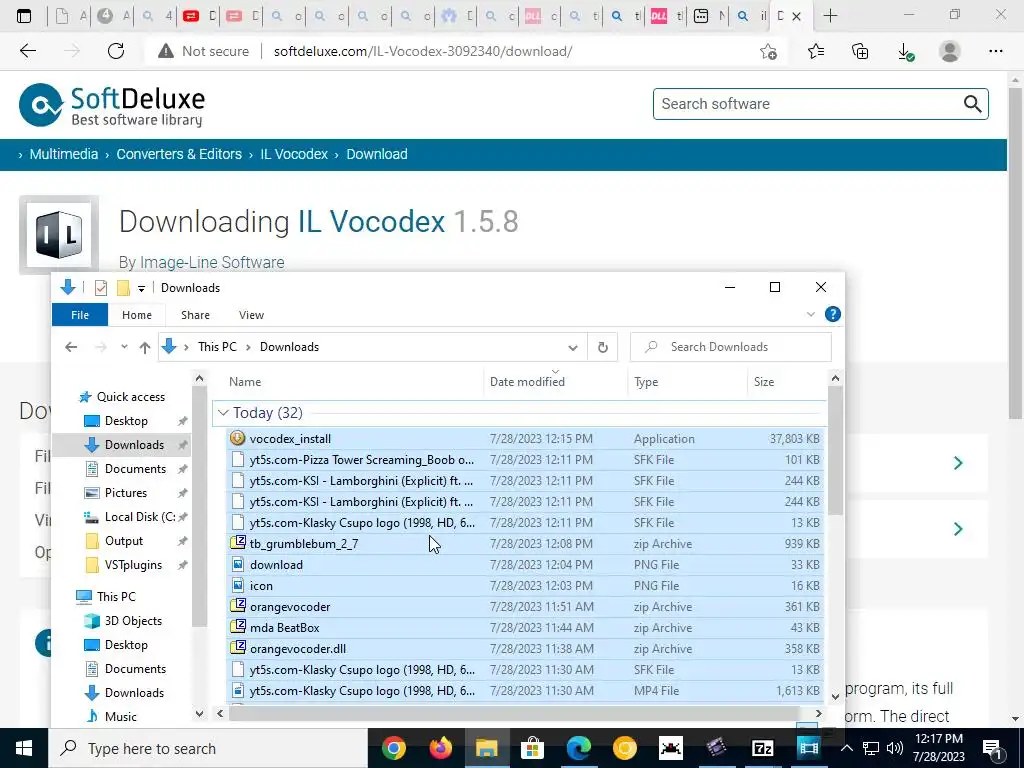Open 7-Zip from the taskbar
Image resolution: width=1024 pixels, height=768 pixels.
[762, 748]
